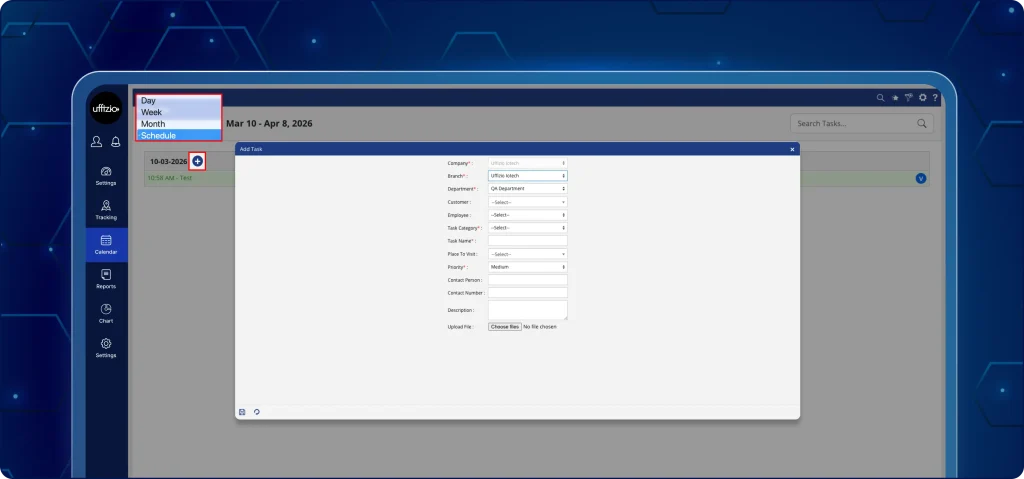Screen dimensions: 1024x479
Task: Click the No file chosen text
Action: [x=540, y=327]
